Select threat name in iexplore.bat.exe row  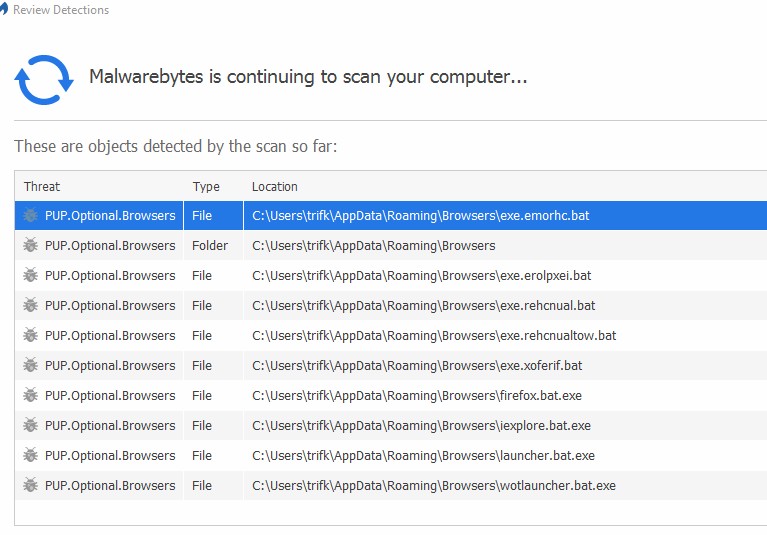(110, 426)
